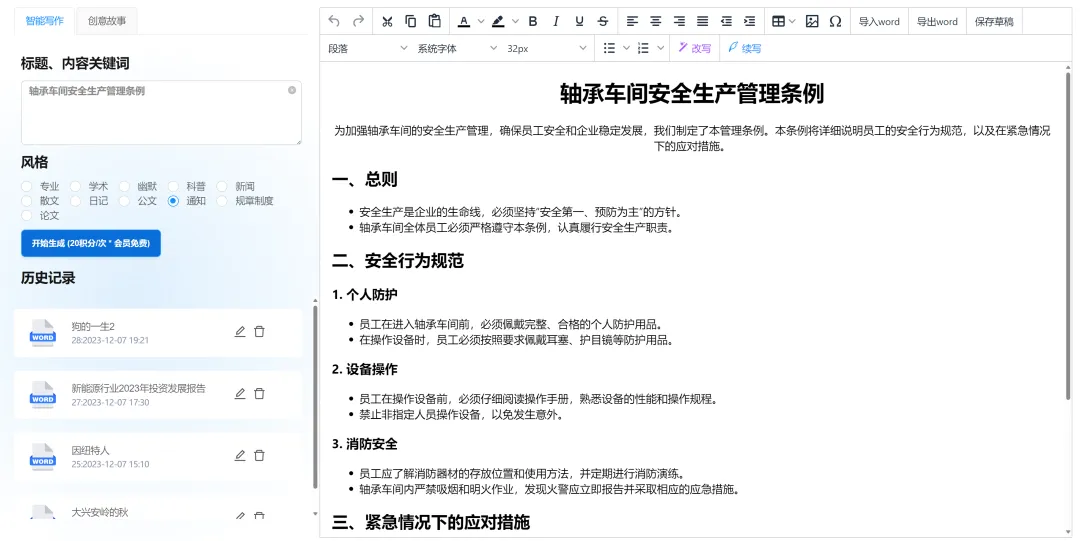Image resolution: width=1080 pixels, height=541 pixels.
Task: Cut selection with scissors icon
Action: (x=387, y=21)
